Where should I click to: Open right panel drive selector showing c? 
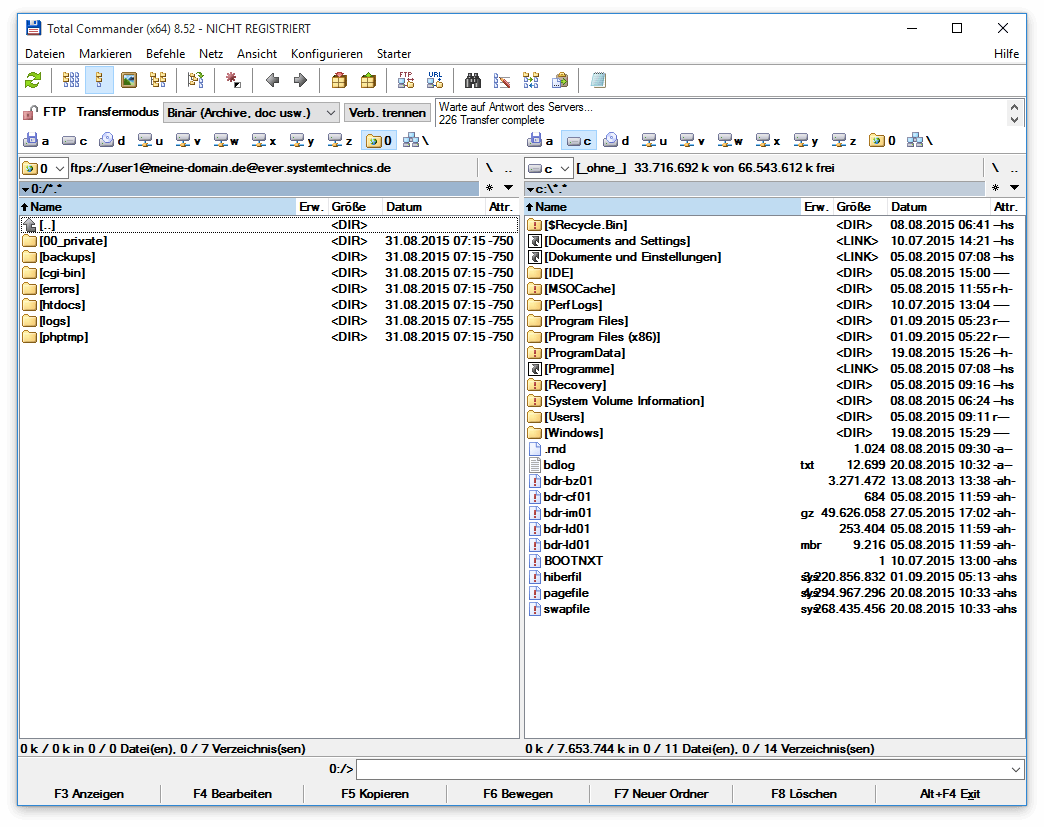click(549, 168)
